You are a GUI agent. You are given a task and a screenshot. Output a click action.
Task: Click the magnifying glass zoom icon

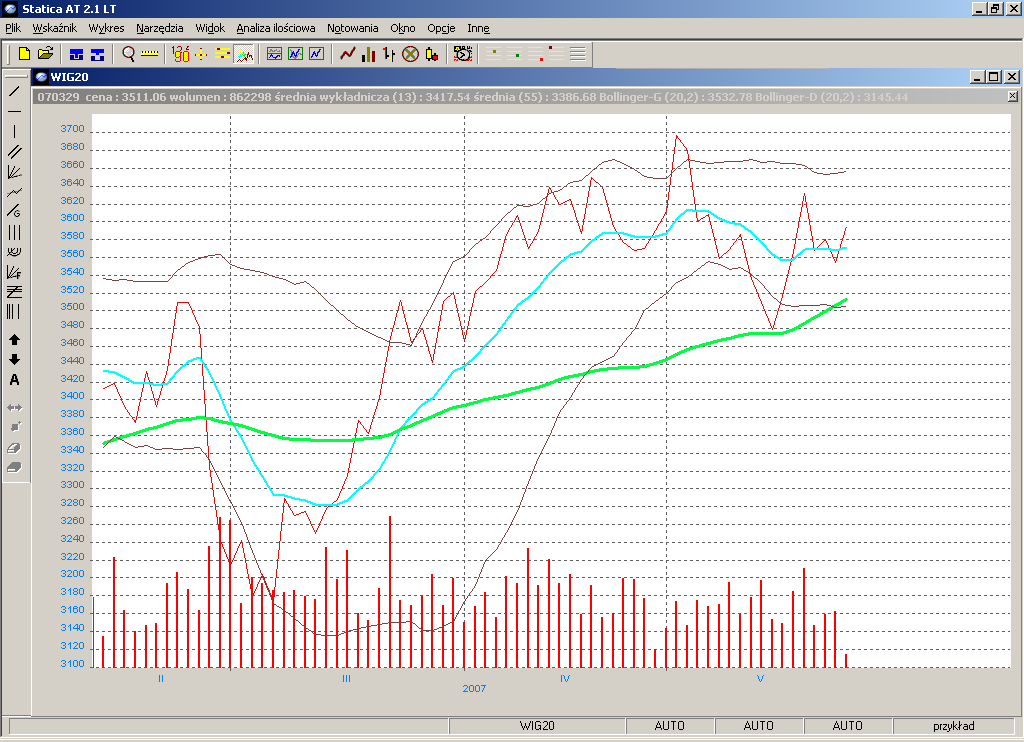click(x=129, y=54)
